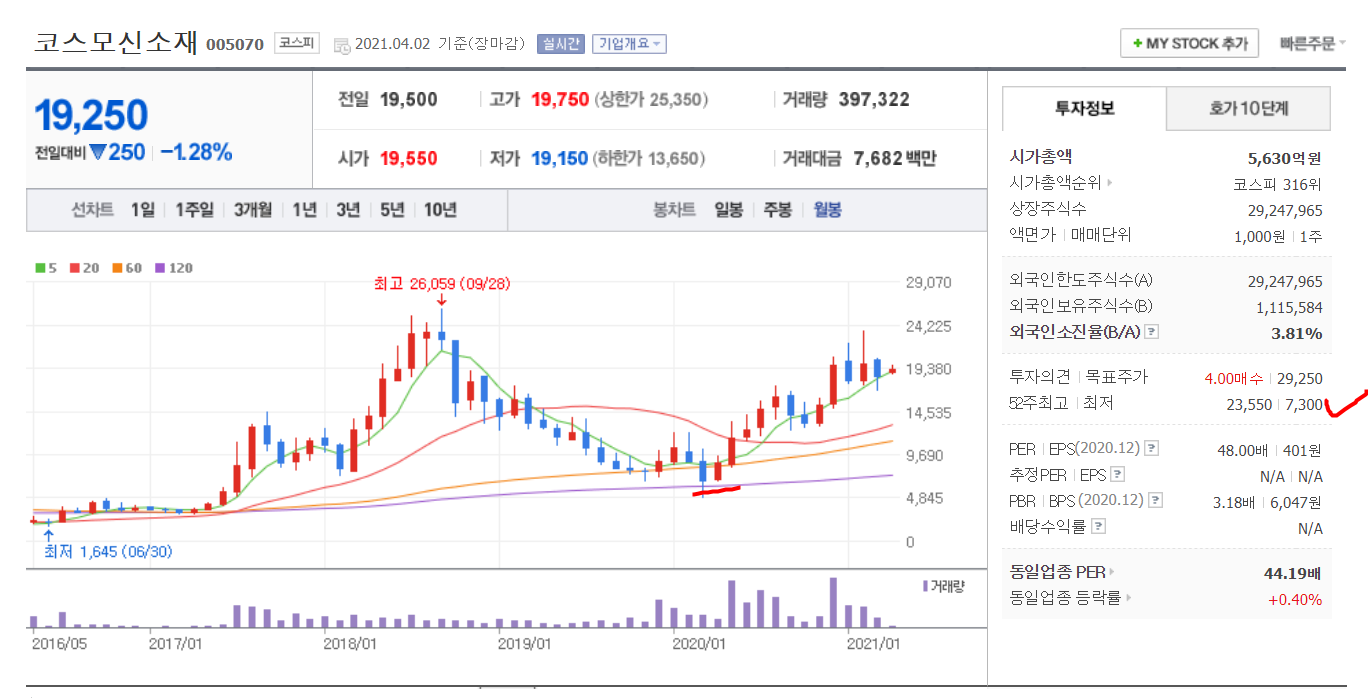Show the 일봉 daily candle chart
Screen dimensions: 1368x698
[728, 210]
